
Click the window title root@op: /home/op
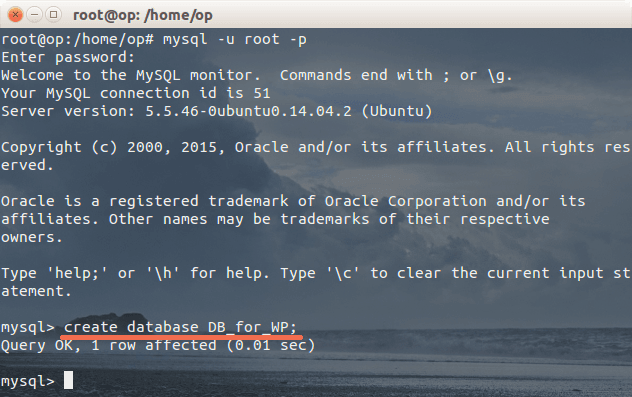tap(143, 15)
